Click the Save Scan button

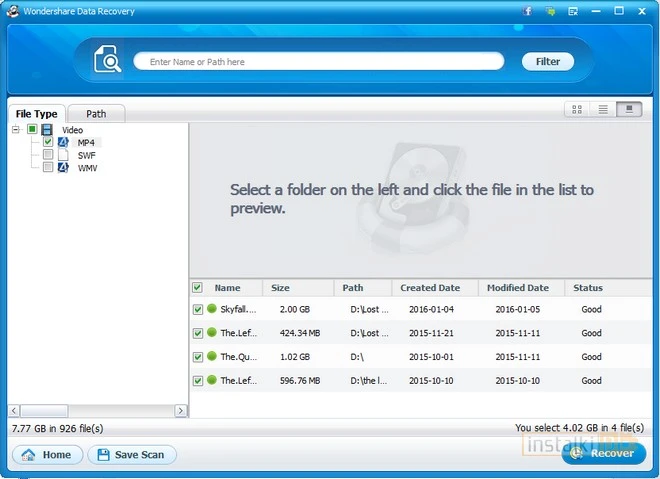point(132,455)
